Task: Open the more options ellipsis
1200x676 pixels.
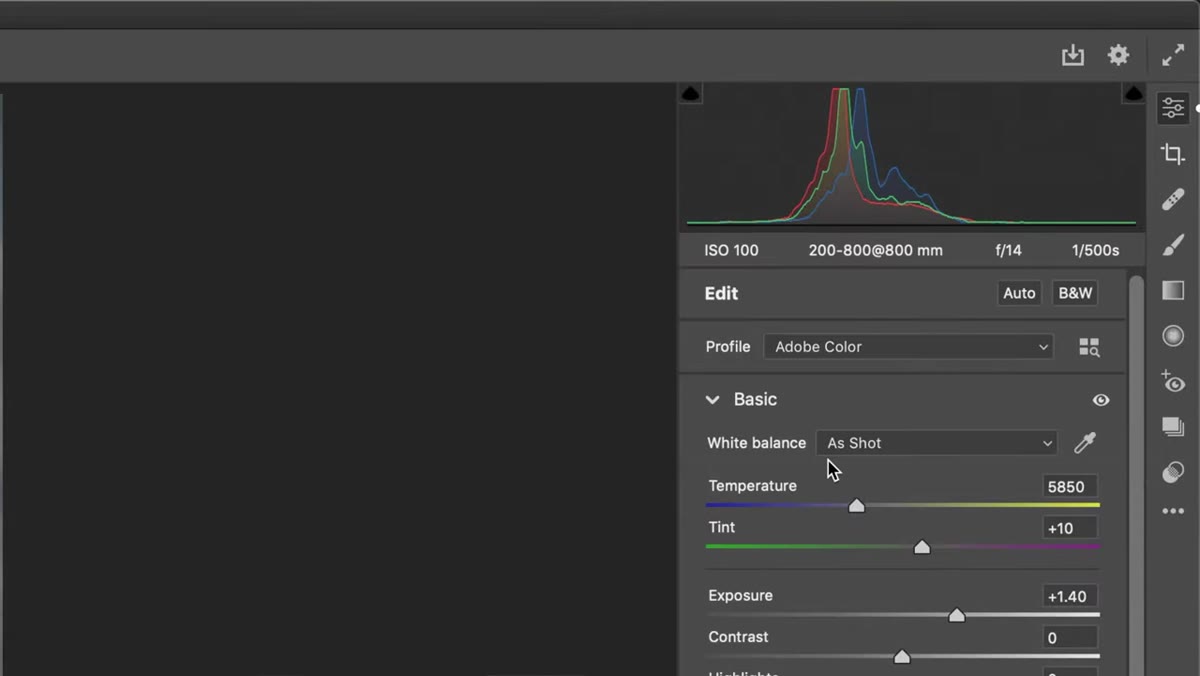Action: [1173, 511]
